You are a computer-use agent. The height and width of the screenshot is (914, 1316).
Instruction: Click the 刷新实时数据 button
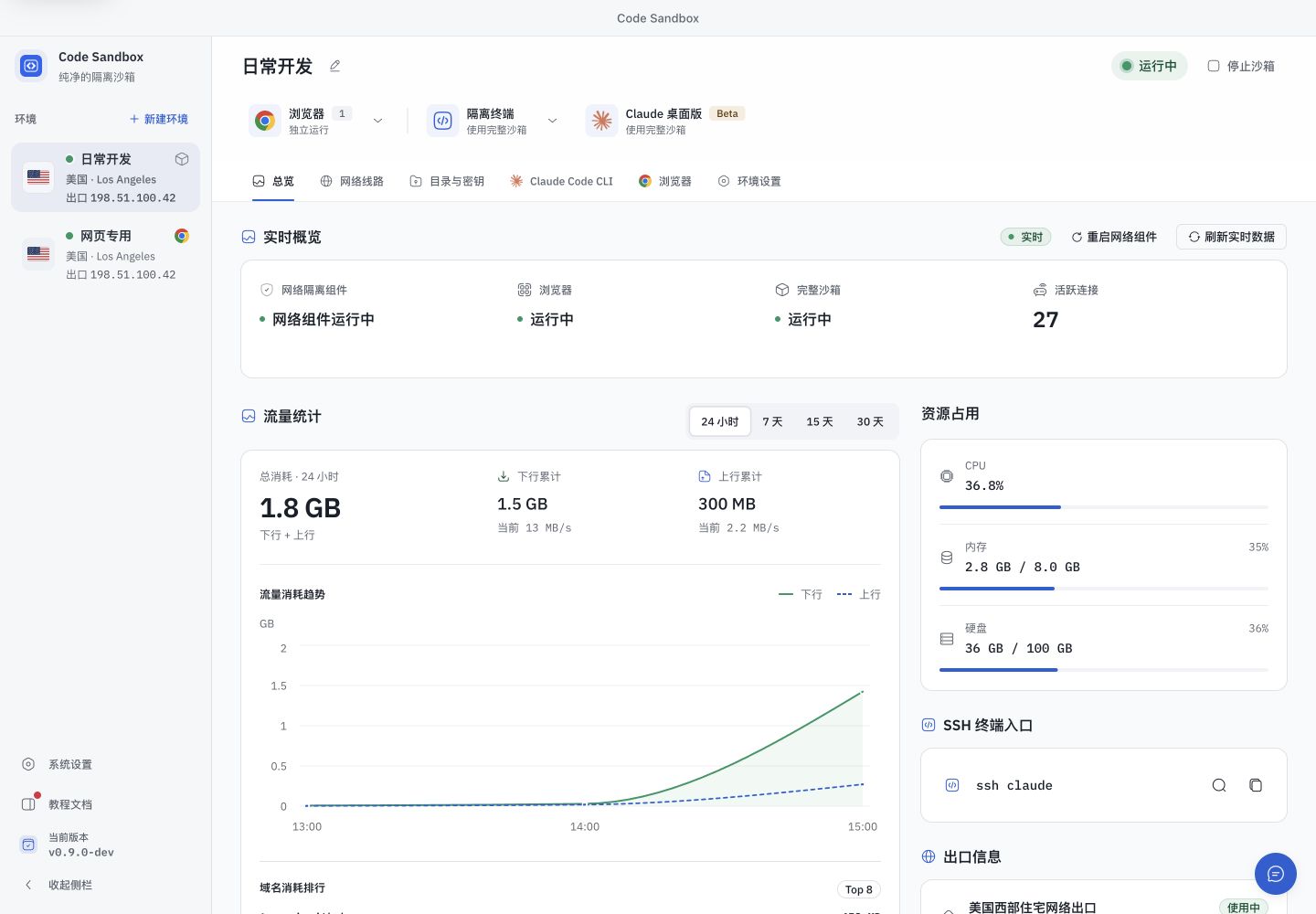(1231, 237)
